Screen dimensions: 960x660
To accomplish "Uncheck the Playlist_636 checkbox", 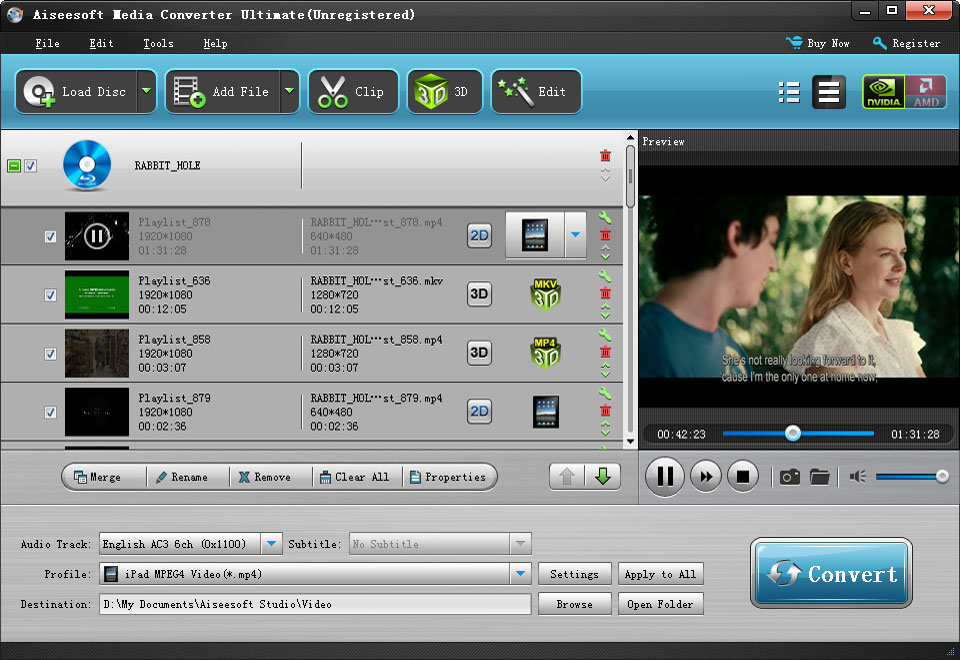I will pyautogui.click(x=50, y=295).
